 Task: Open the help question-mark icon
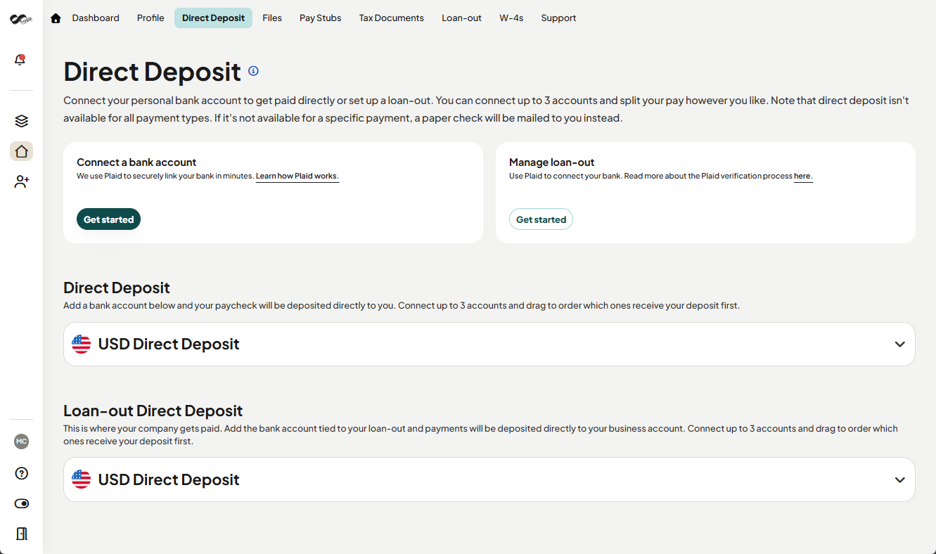click(21, 473)
